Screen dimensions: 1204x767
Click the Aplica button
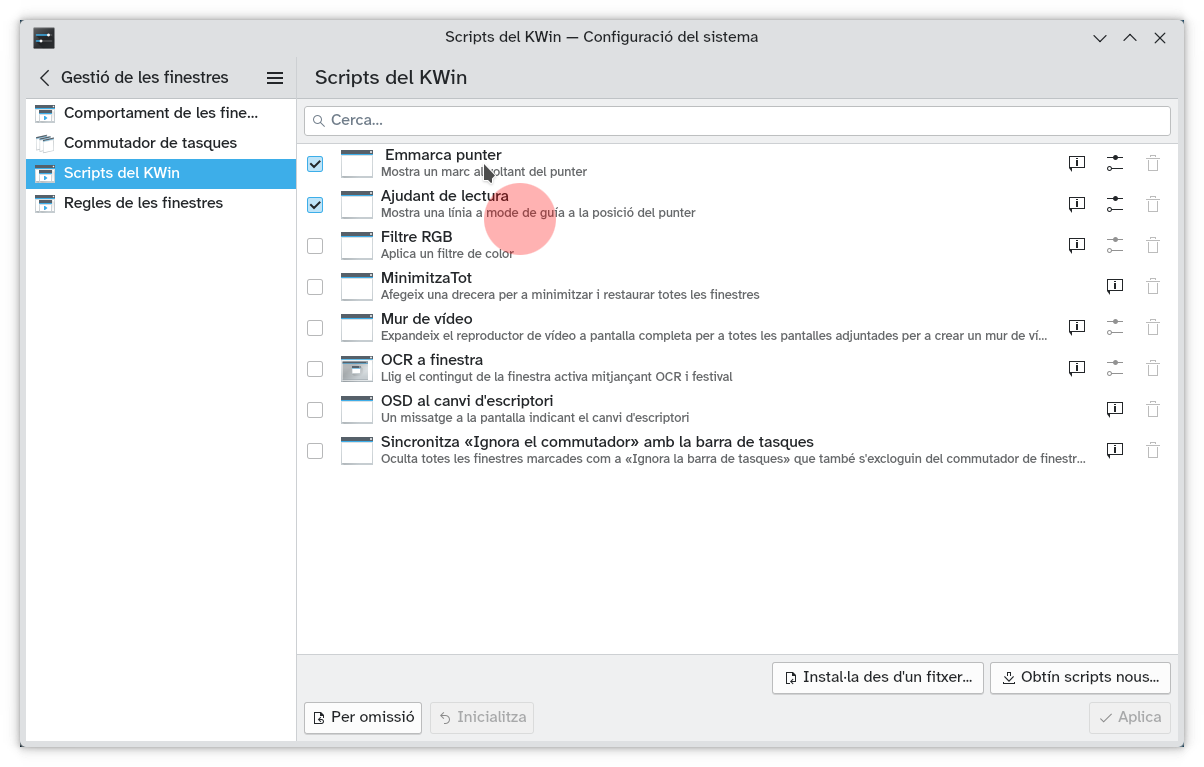(x=1130, y=717)
